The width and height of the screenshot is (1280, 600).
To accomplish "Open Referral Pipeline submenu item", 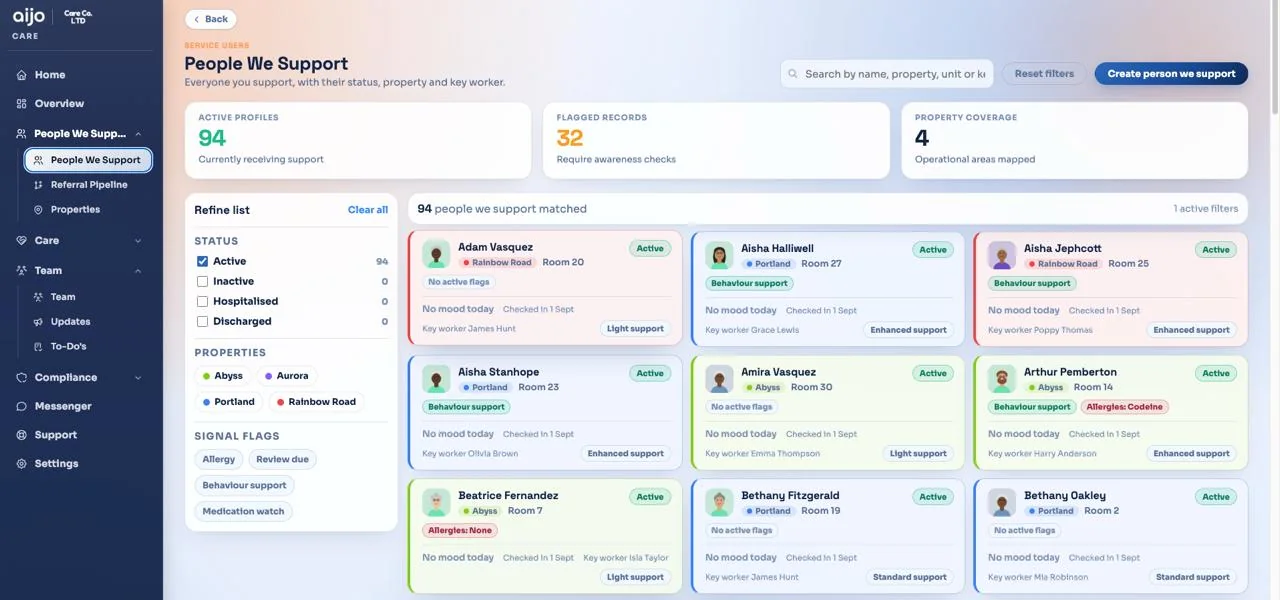I will click(x=88, y=185).
